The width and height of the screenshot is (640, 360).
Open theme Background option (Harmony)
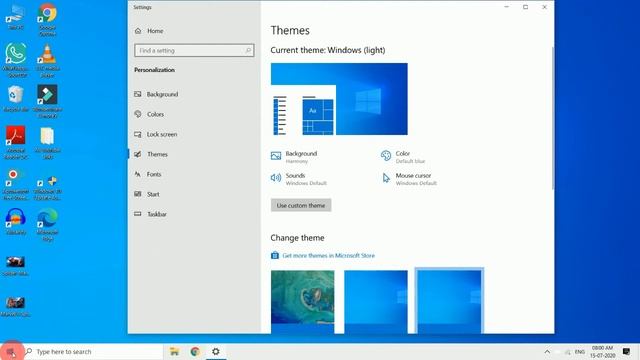pos(294,157)
